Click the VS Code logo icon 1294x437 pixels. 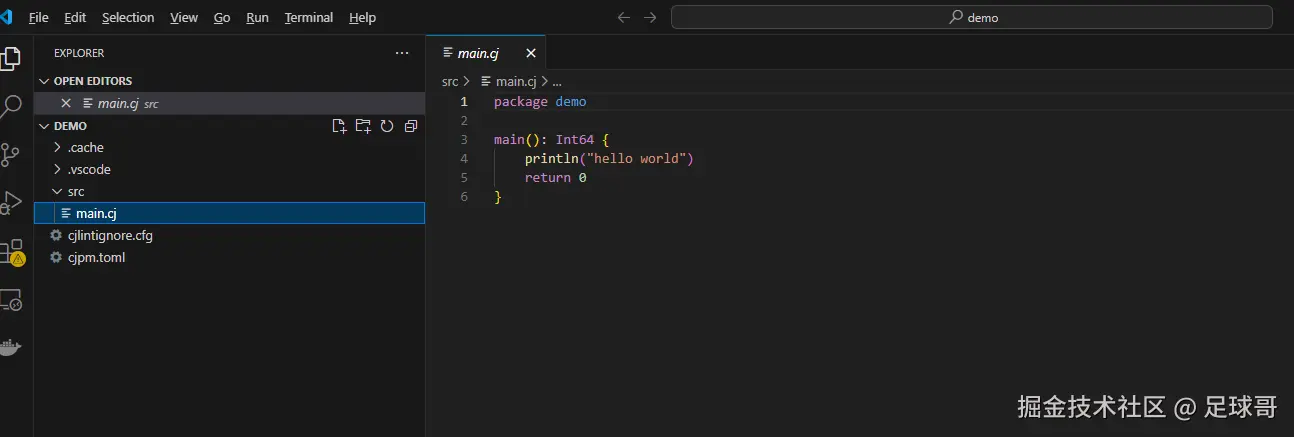(6, 17)
